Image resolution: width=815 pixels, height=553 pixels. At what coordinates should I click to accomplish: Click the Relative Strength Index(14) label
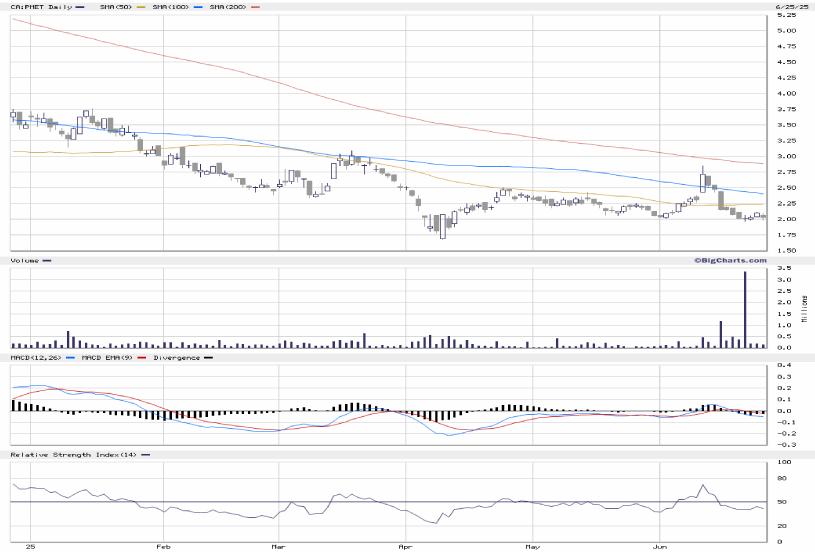point(71,454)
